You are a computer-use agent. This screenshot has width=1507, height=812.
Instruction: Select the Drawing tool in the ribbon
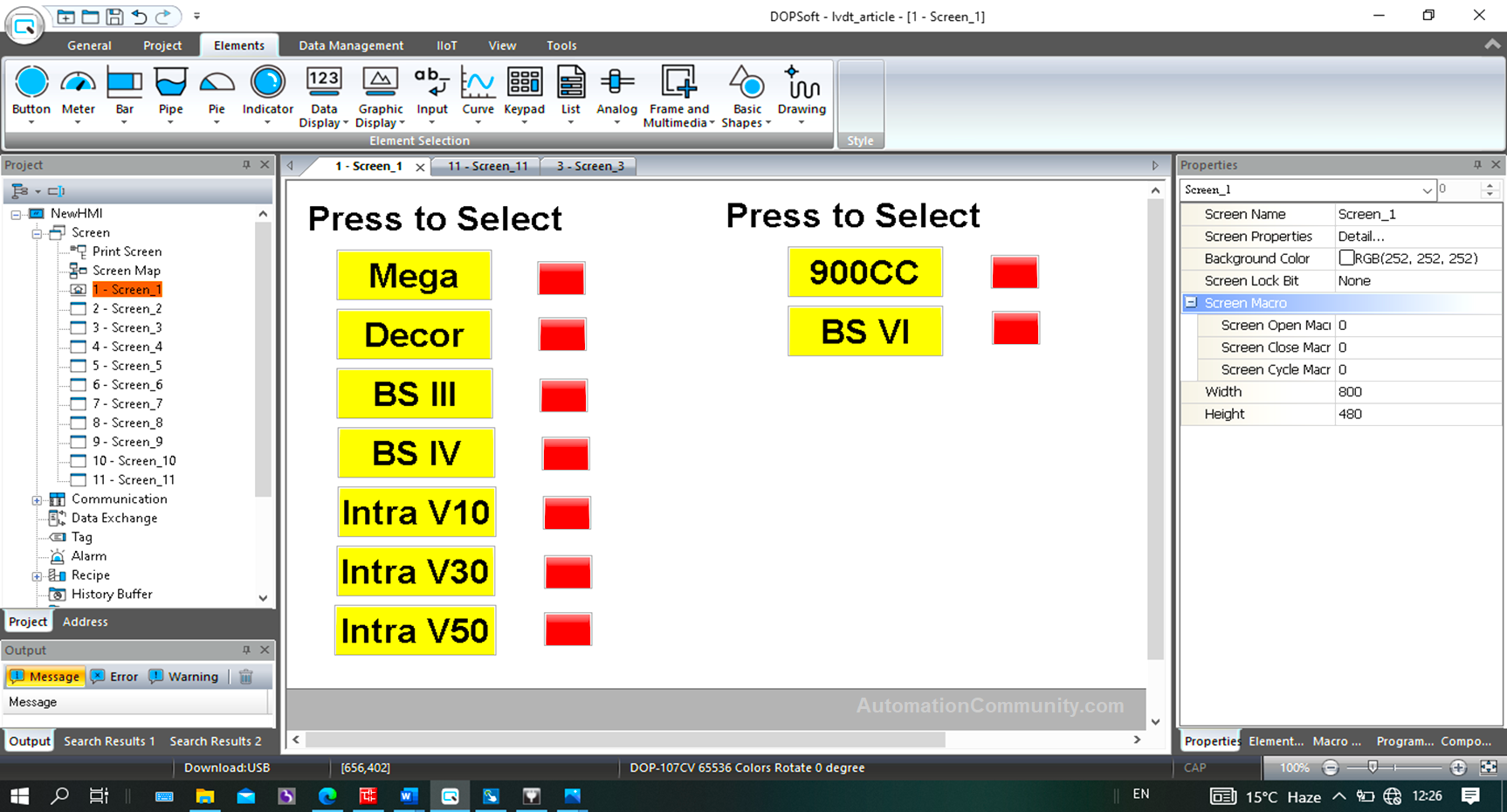click(801, 95)
